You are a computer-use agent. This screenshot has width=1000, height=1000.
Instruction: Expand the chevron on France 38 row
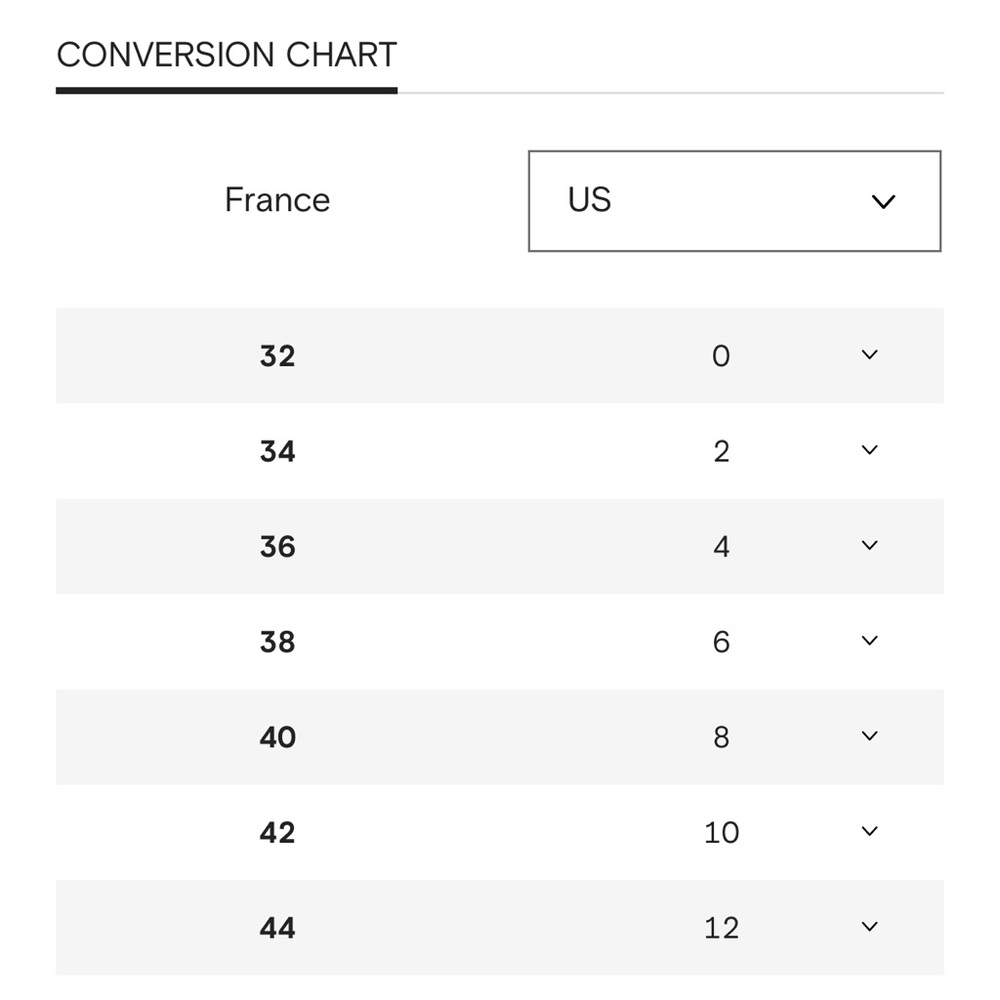(x=869, y=641)
